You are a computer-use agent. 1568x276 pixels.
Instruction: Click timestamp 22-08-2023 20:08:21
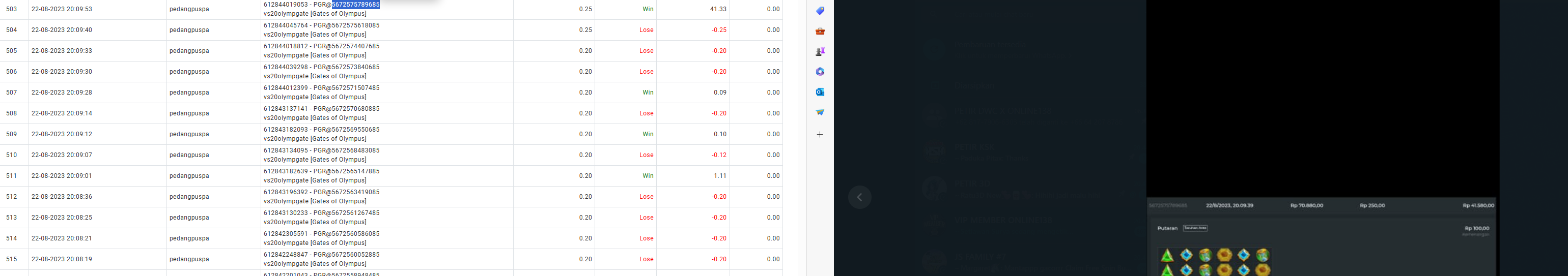click(62, 238)
